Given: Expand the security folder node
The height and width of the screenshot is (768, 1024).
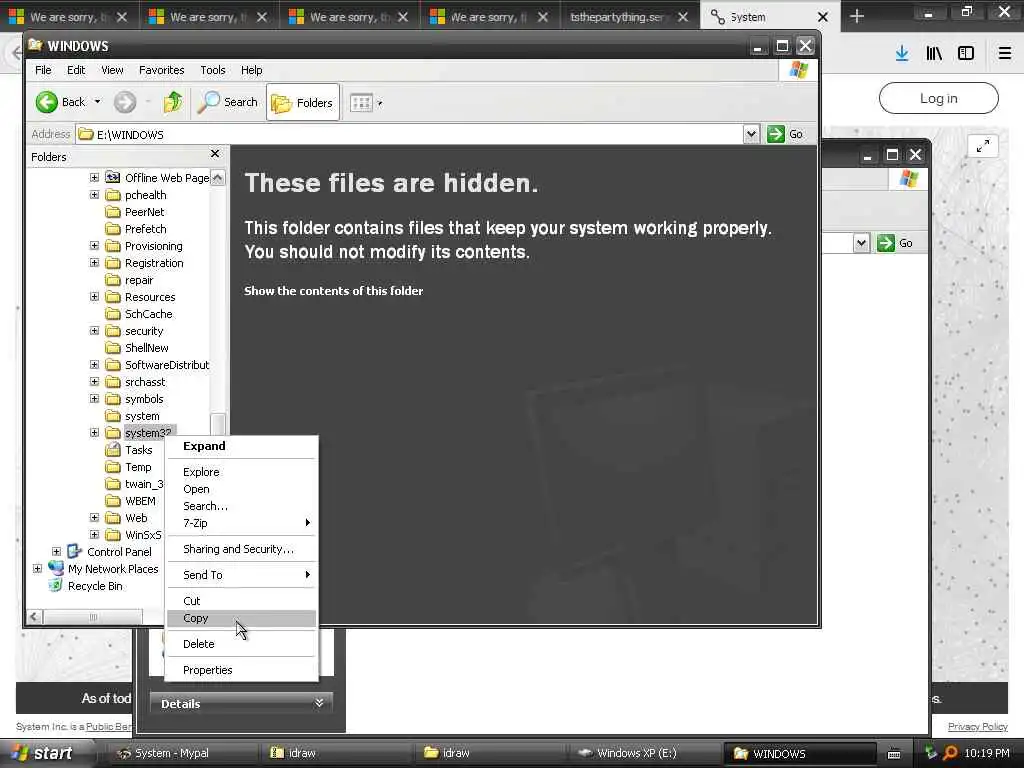Looking at the screenshot, I should coord(94,330).
